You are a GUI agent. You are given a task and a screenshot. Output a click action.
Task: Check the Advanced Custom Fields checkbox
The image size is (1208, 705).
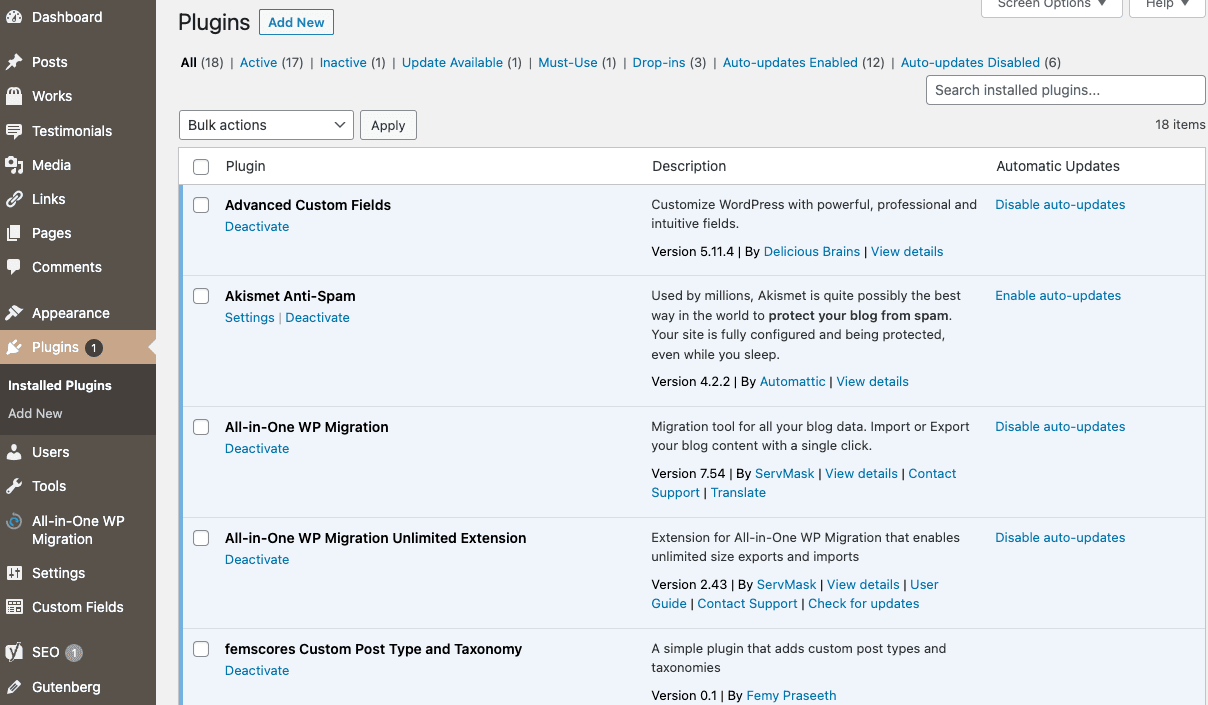tap(200, 205)
